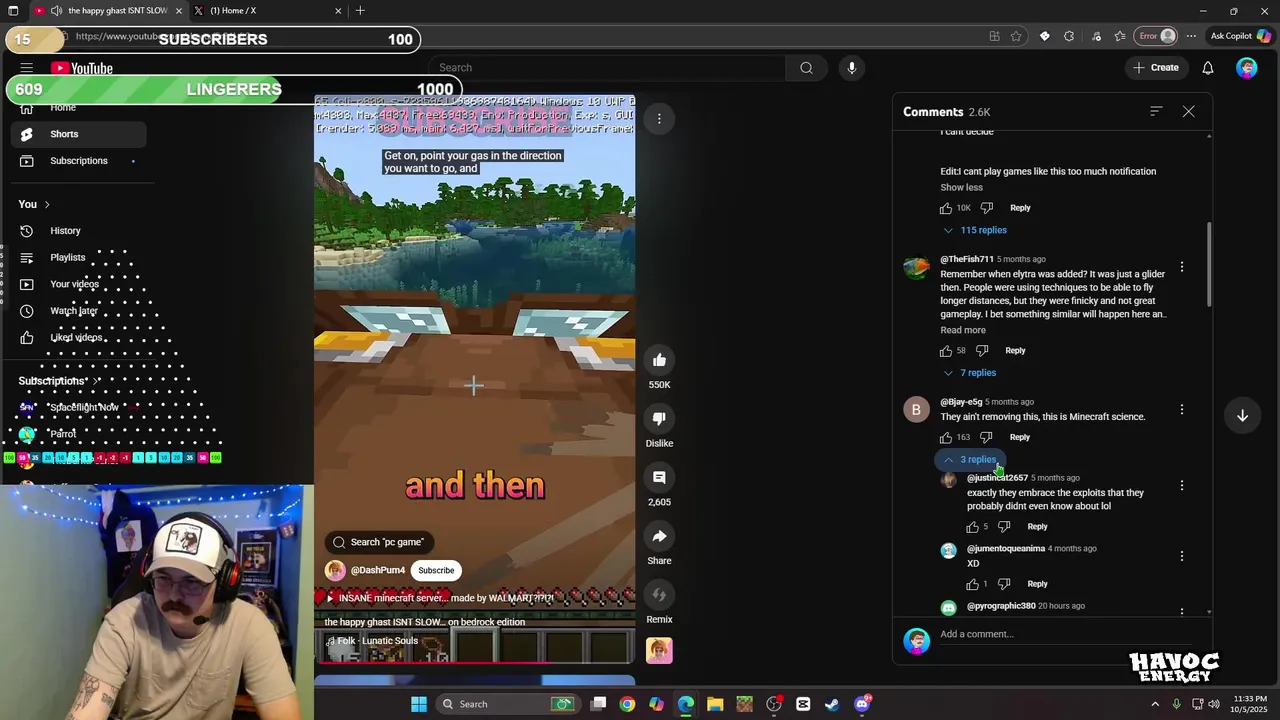The width and height of the screenshot is (1280, 720).
Task: Click the YouTube Search input field
Action: tap(610, 68)
